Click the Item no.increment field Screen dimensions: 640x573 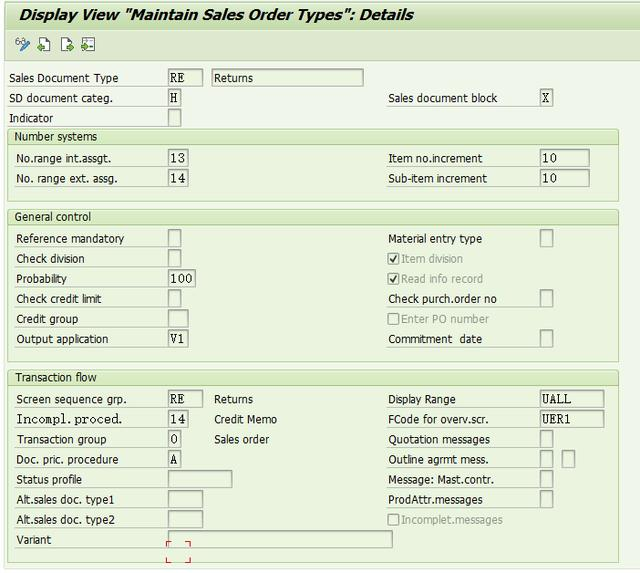(564, 158)
